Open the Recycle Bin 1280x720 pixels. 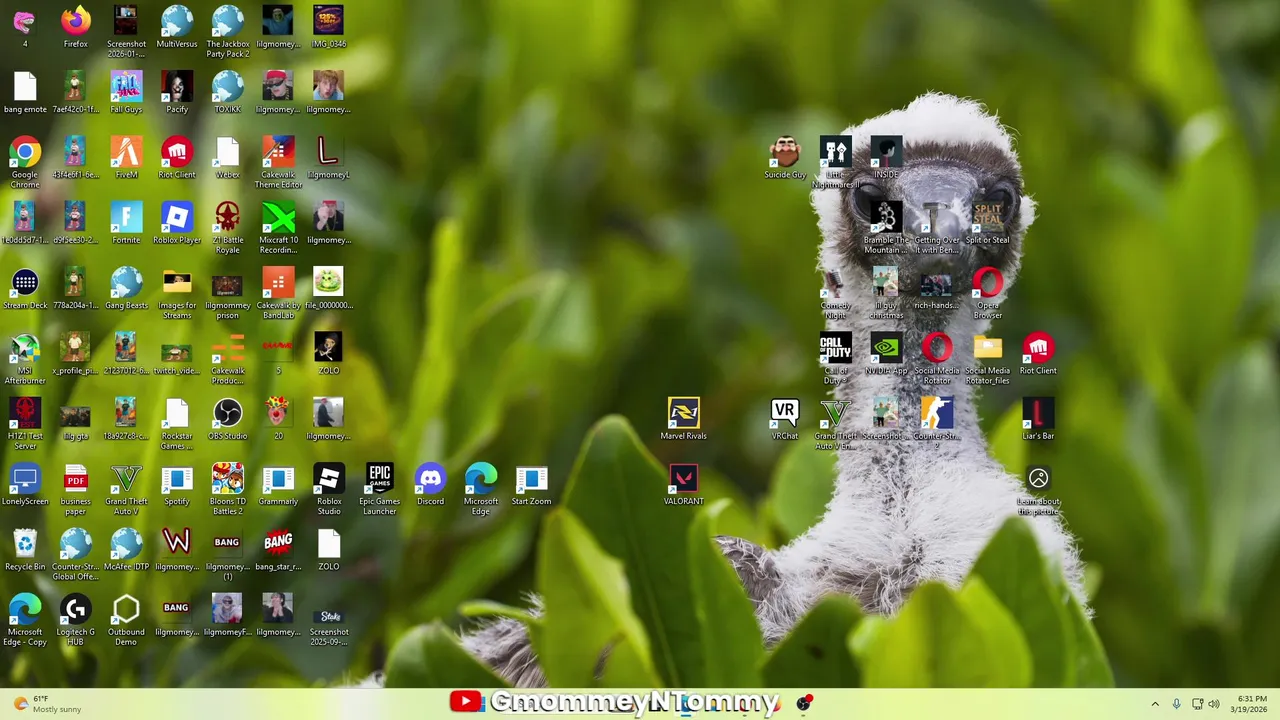pos(25,549)
